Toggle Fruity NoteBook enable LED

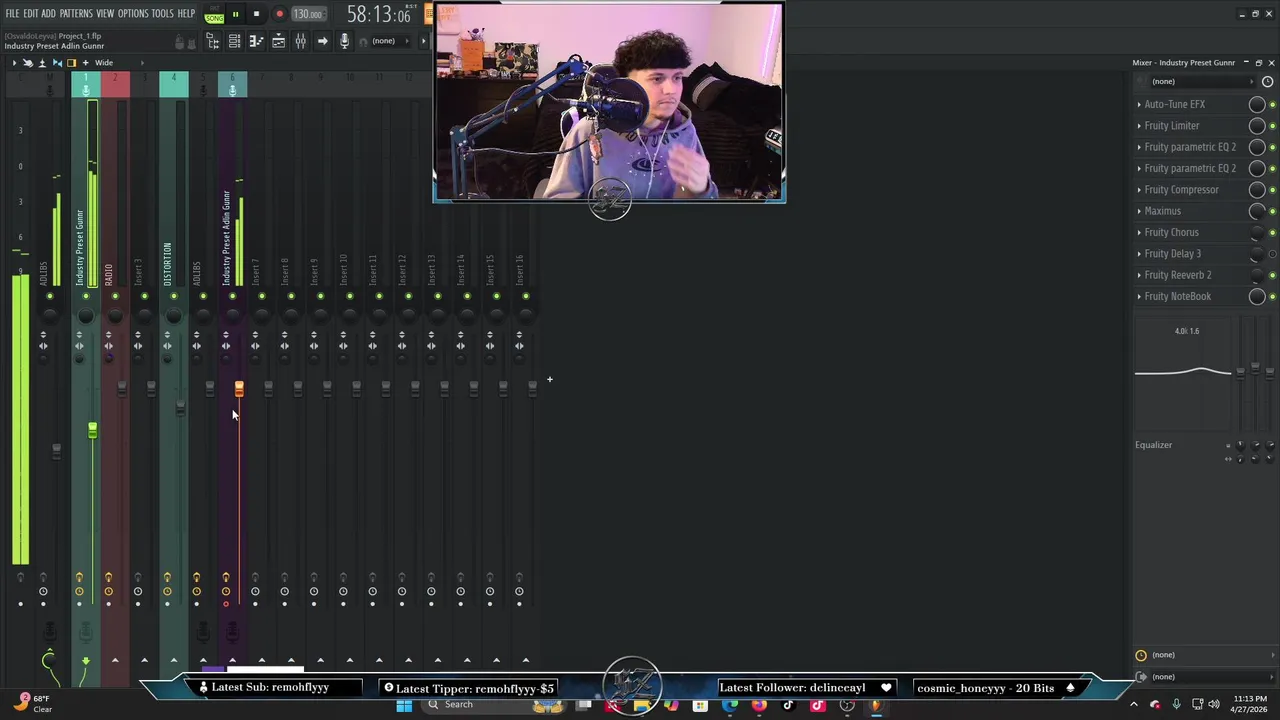tap(1272, 297)
